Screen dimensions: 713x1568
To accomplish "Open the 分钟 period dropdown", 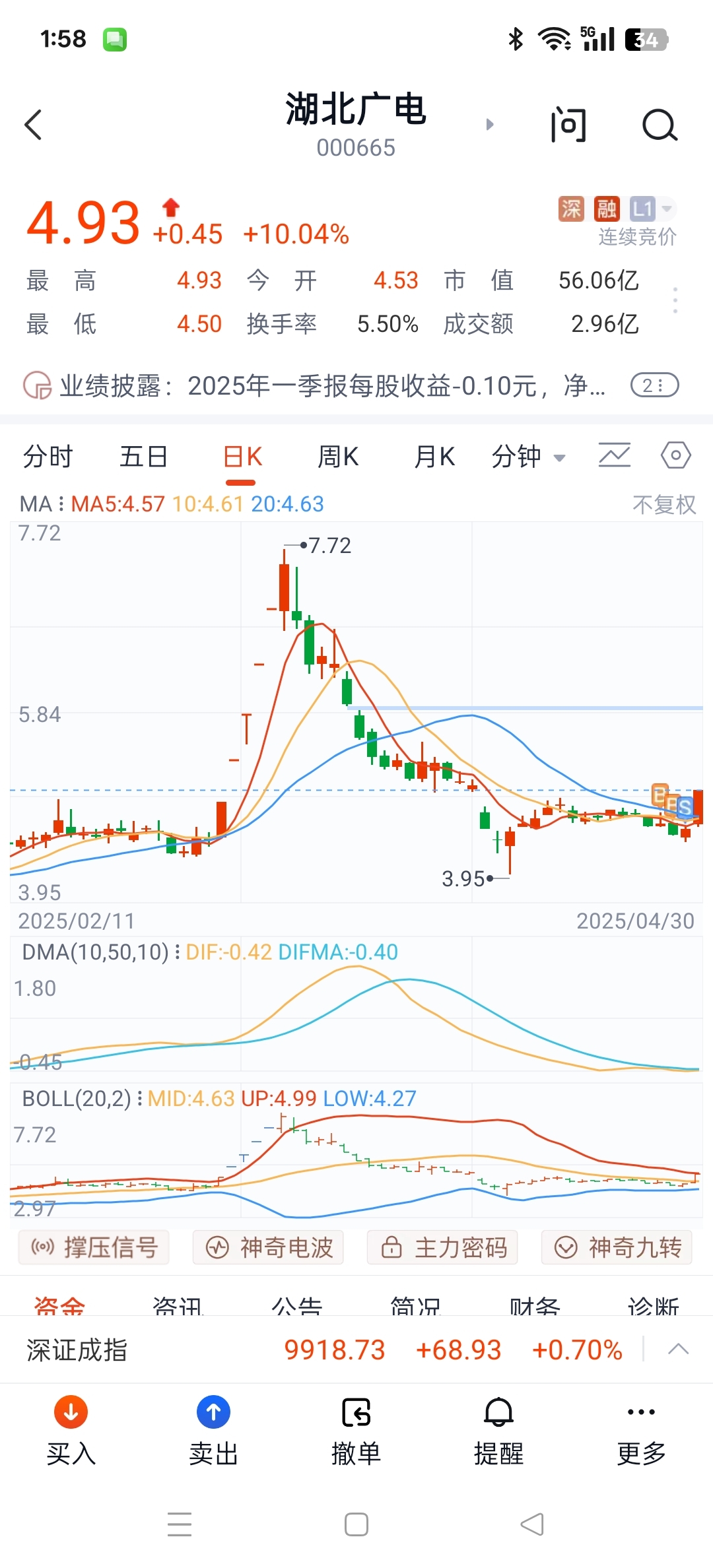I will click(528, 457).
